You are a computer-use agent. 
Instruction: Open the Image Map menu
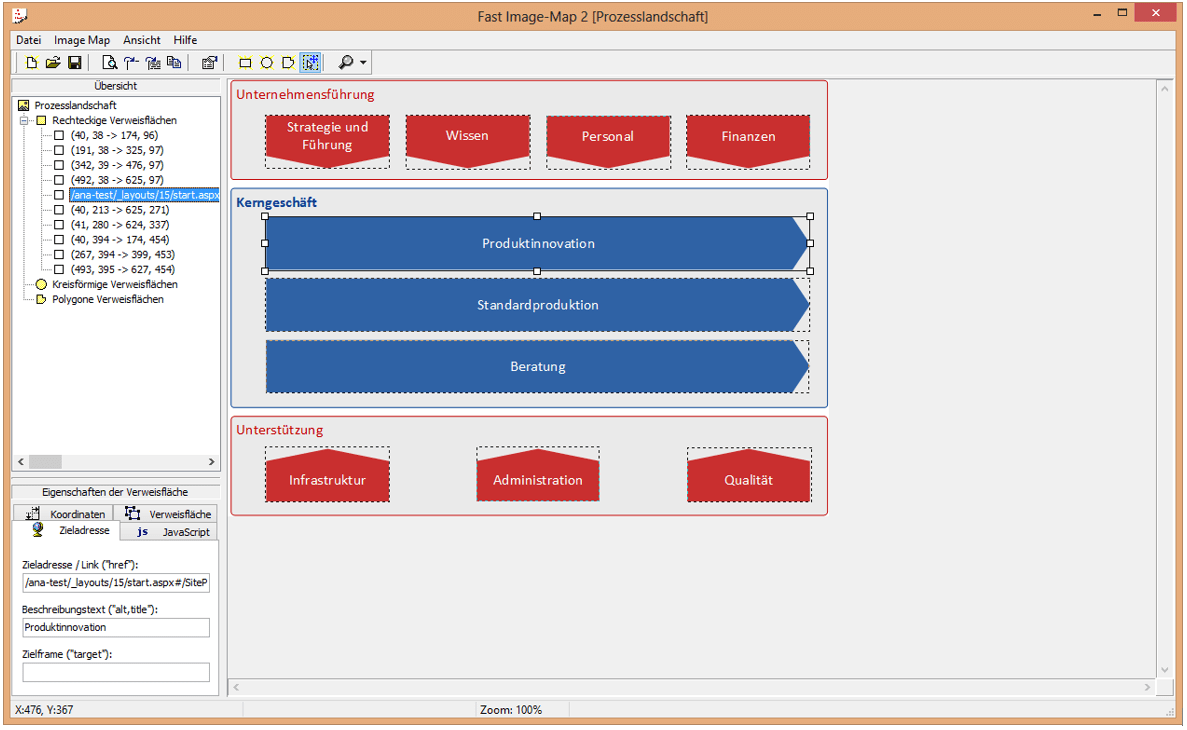click(x=82, y=40)
